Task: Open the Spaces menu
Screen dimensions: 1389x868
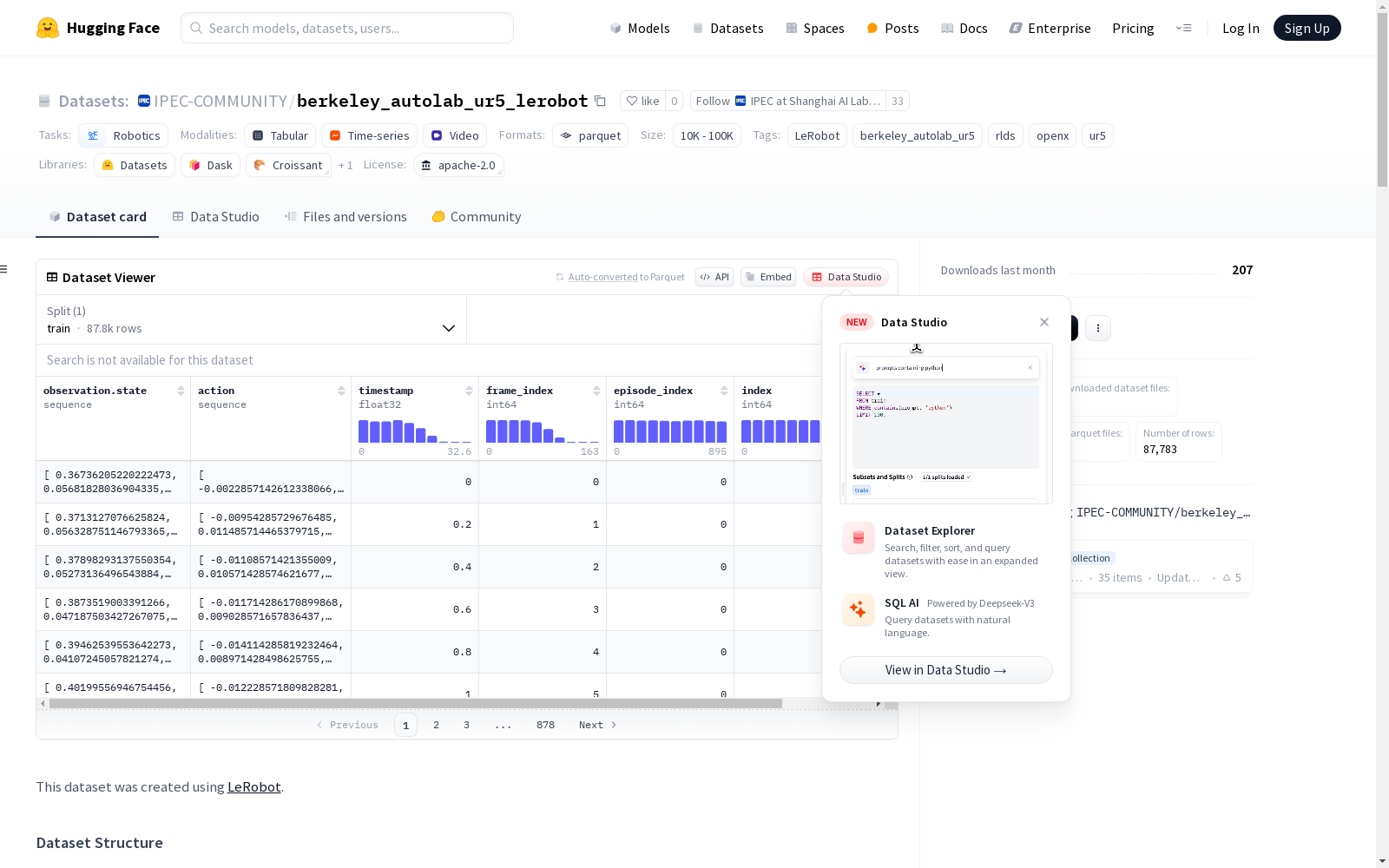Action: pos(815,28)
